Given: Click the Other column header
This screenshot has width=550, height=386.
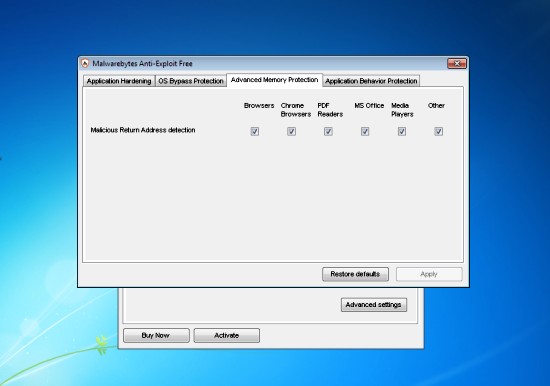Looking at the screenshot, I should 436,106.
